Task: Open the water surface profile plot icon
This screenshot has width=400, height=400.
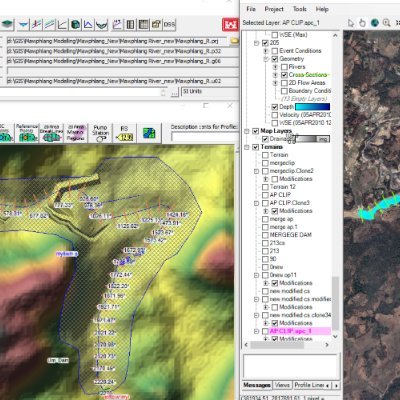Action: (36, 24)
